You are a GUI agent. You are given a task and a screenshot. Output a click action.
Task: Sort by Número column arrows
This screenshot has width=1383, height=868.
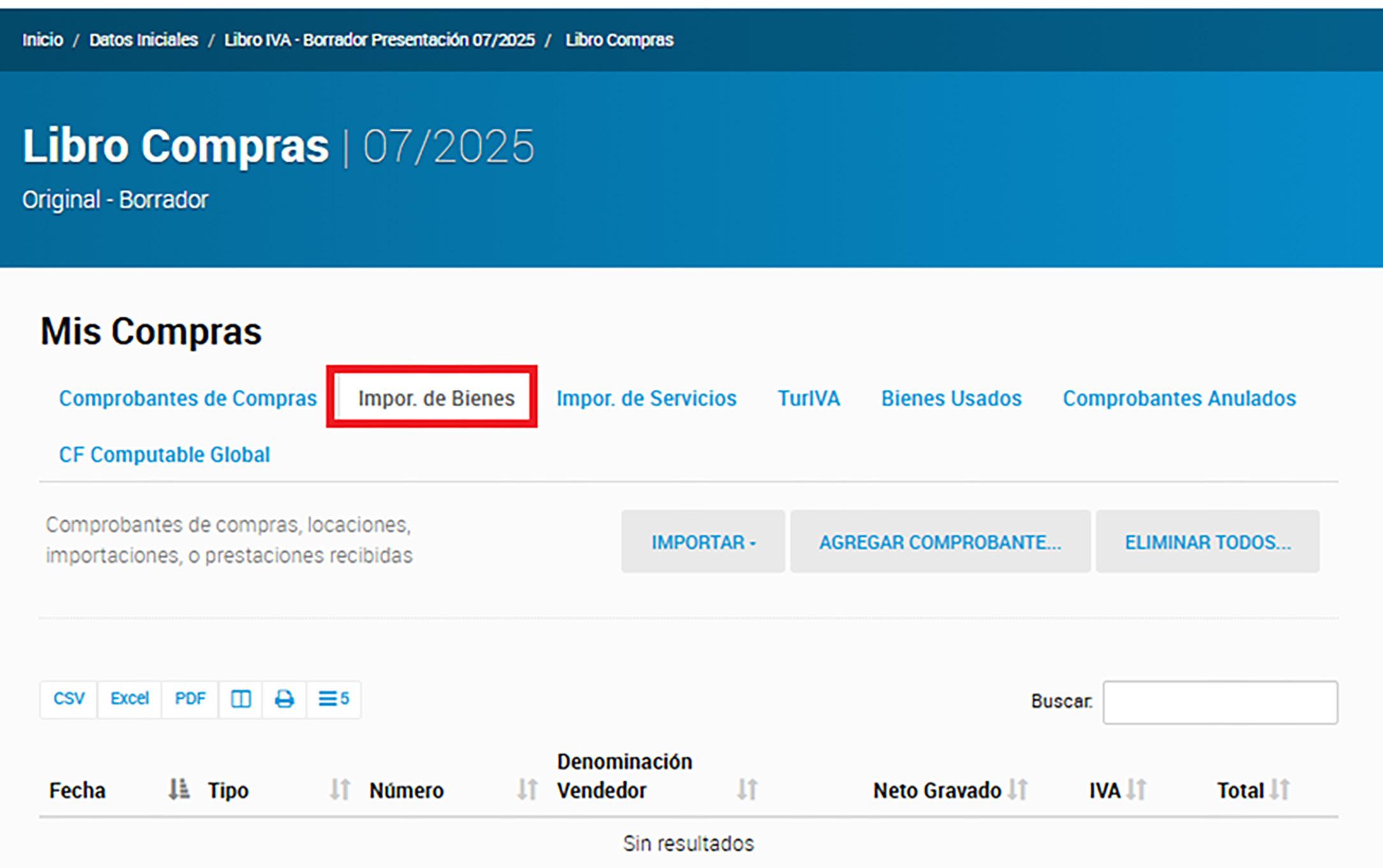[527, 790]
